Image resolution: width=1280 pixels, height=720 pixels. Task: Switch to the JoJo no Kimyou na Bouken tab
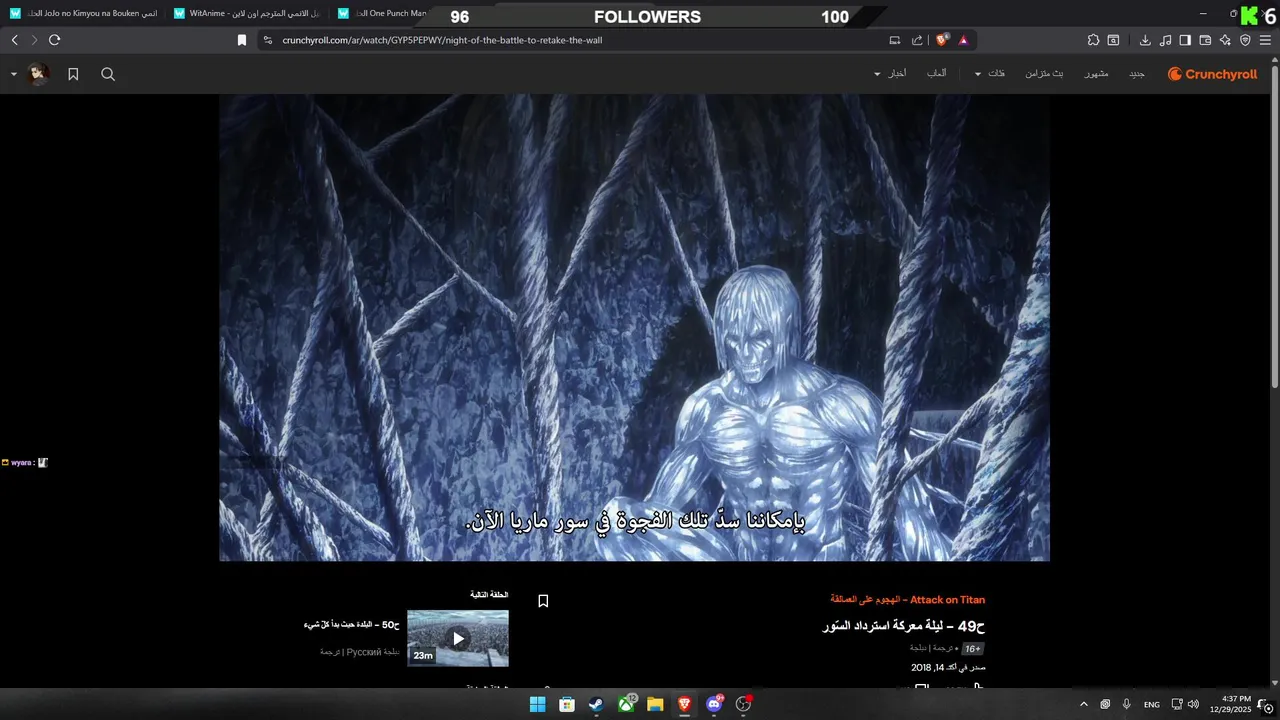[84, 14]
